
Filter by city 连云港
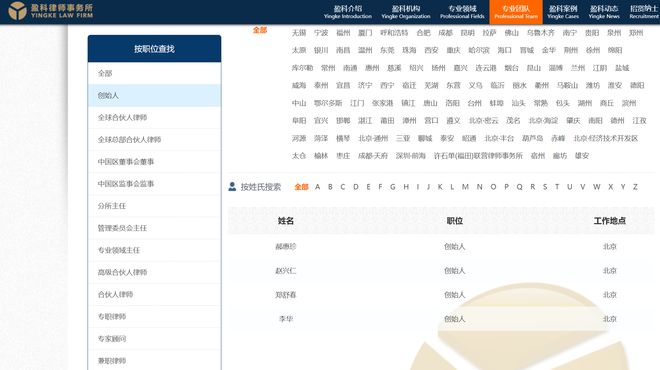coord(486,68)
